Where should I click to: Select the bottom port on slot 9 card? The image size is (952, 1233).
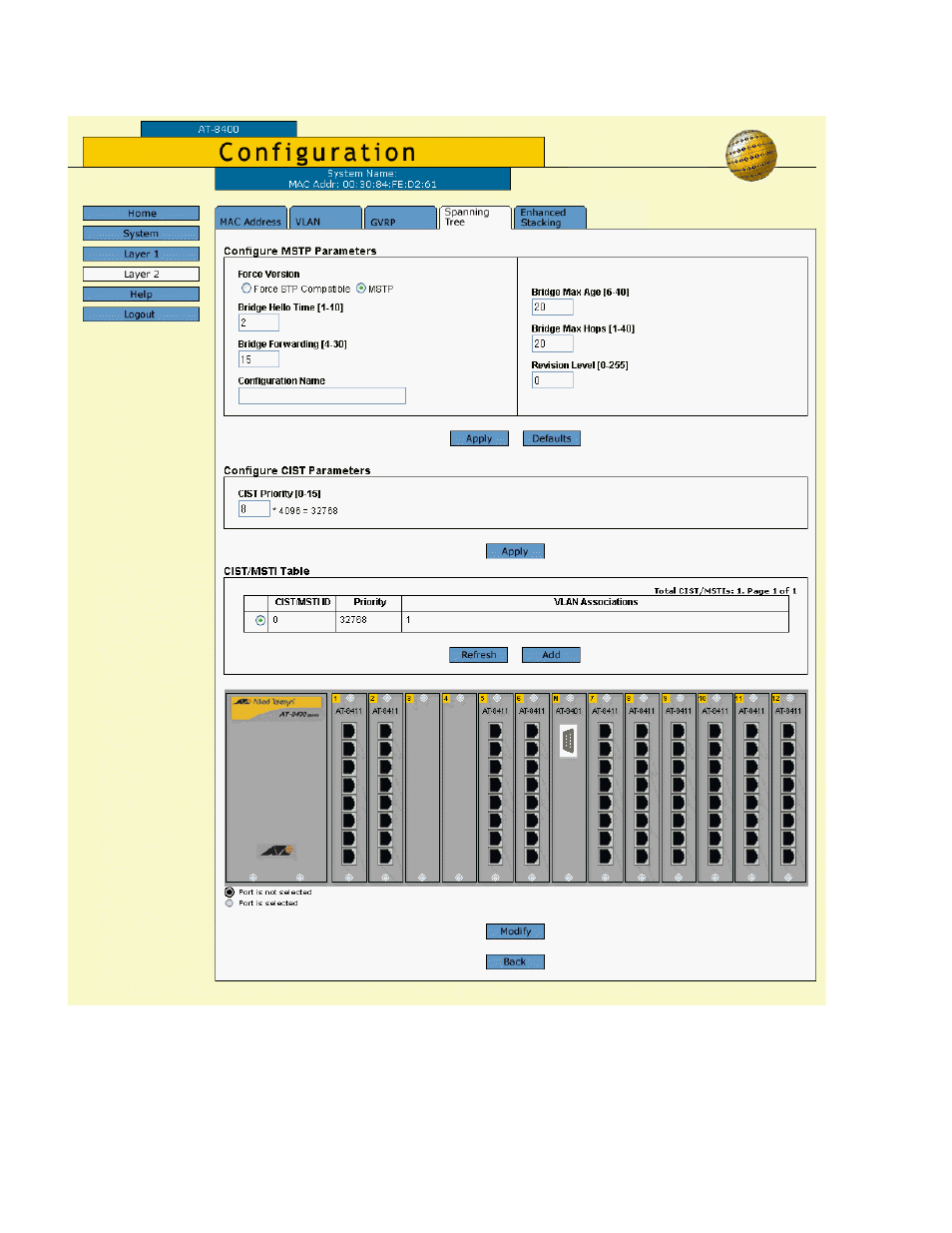tap(679, 857)
